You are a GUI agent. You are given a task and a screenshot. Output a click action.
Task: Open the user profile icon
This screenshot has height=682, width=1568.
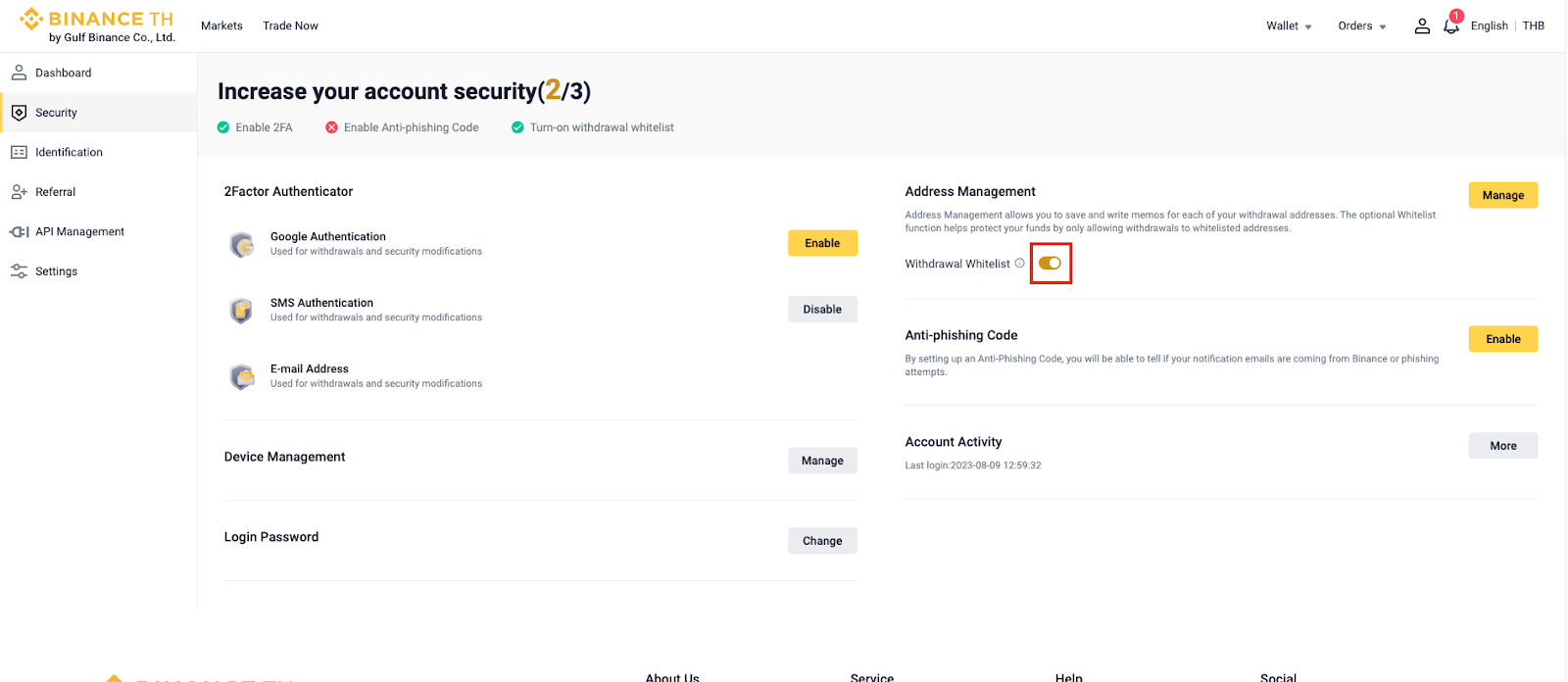coord(1422,26)
